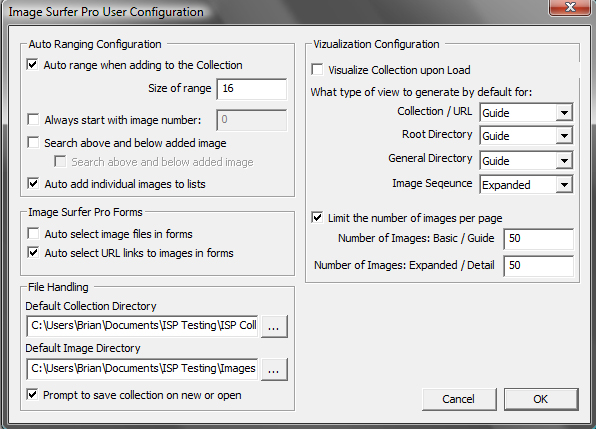596x429 pixels.
Task: Click the Vizualization Configuration group label
Action: pyautogui.click(x=376, y=44)
